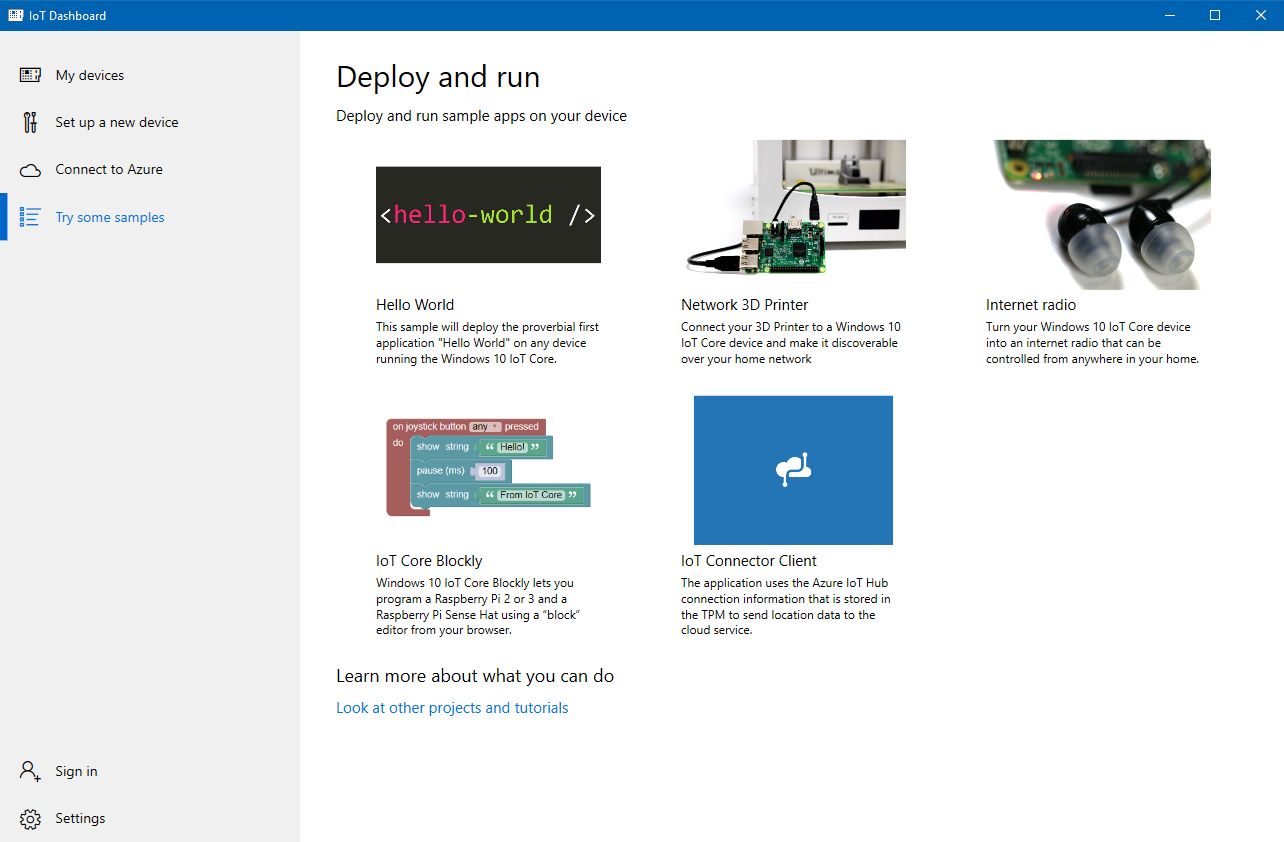This screenshot has width=1284, height=842.
Task: Follow Look at other projects and tutorials link
Action: click(452, 708)
